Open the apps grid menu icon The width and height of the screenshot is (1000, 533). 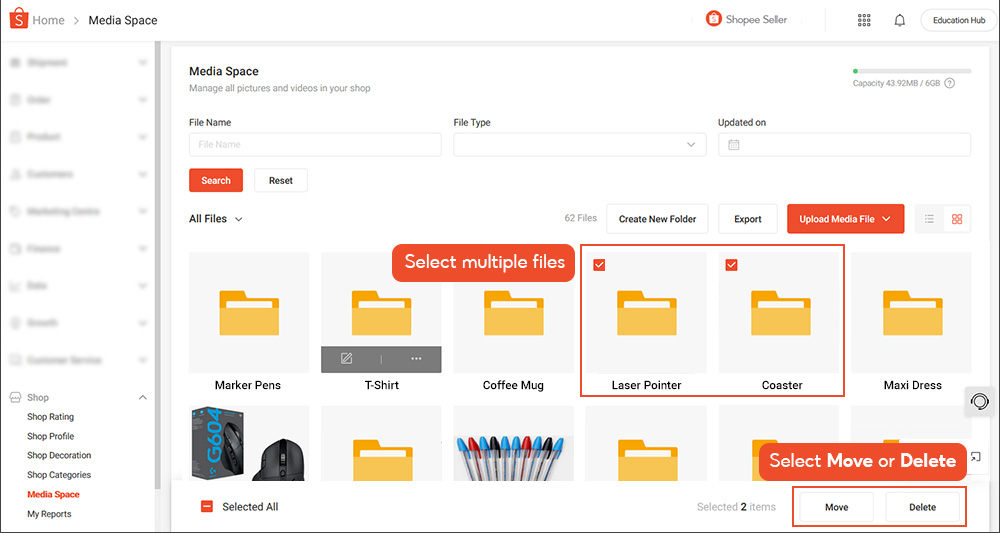coord(864,20)
